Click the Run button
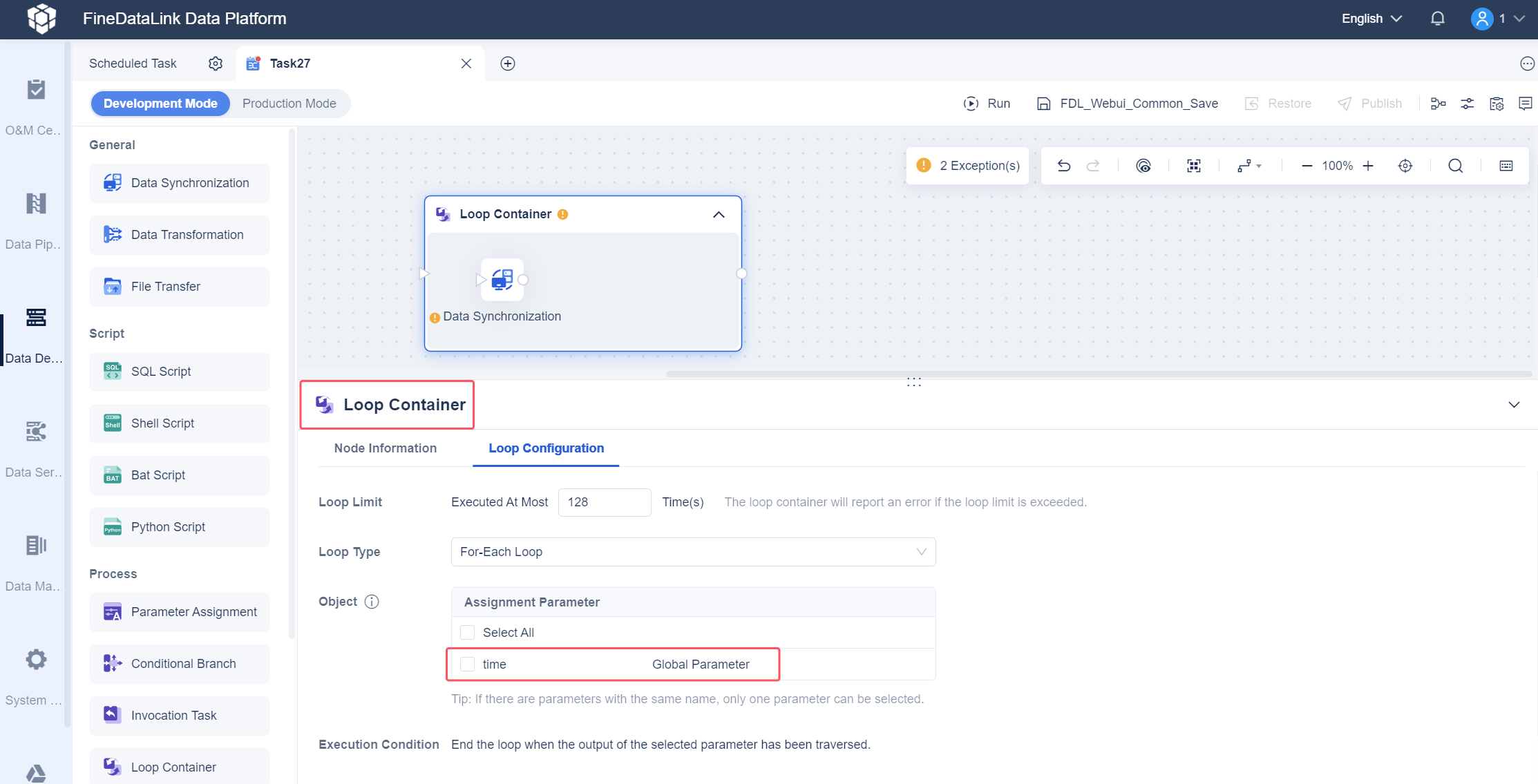The image size is (1538, 784). 987,104
